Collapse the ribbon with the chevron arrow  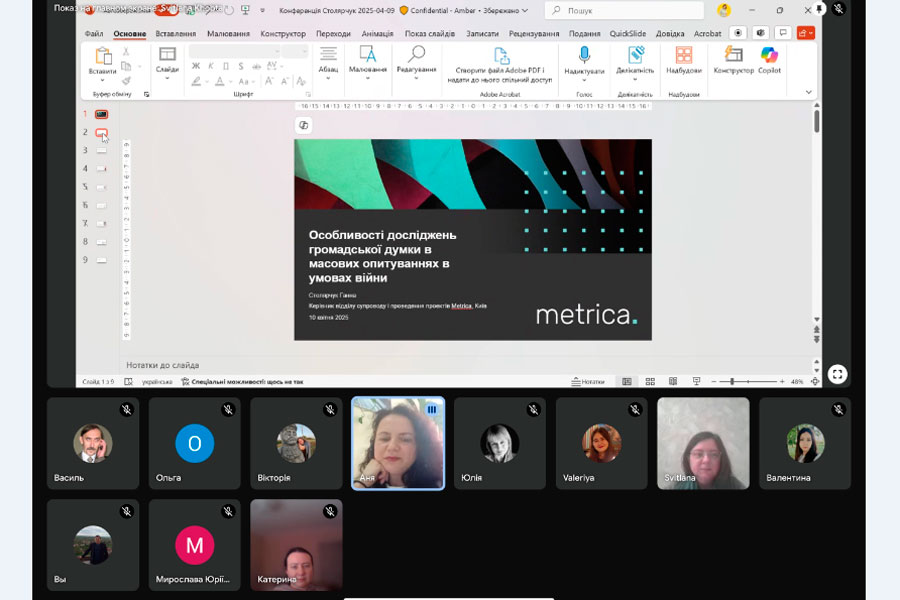click(x=809, y=91)
